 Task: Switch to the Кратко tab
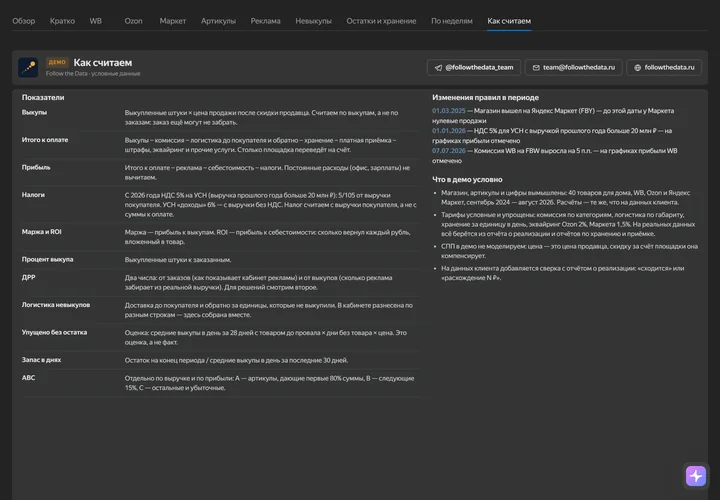pyautogui.click(x=62, y=21)
